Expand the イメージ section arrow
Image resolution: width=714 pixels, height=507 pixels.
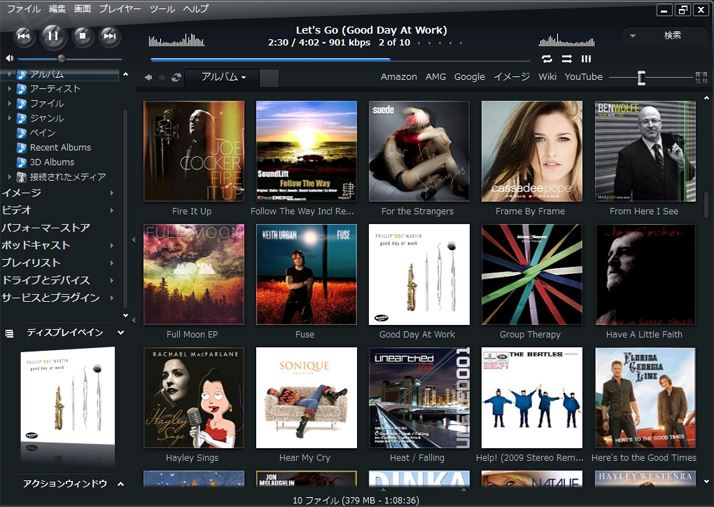click(112, 193)
